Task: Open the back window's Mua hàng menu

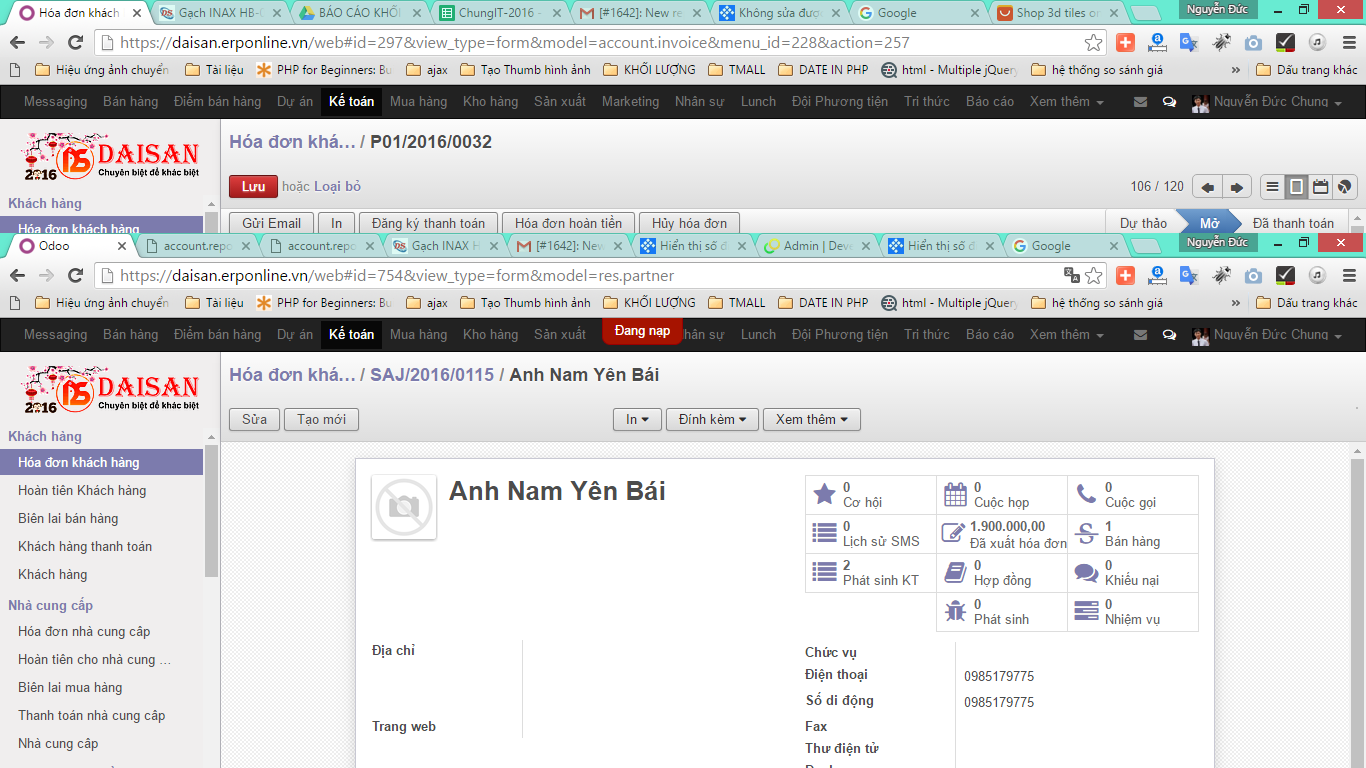Action: click(x=418, y=102)
